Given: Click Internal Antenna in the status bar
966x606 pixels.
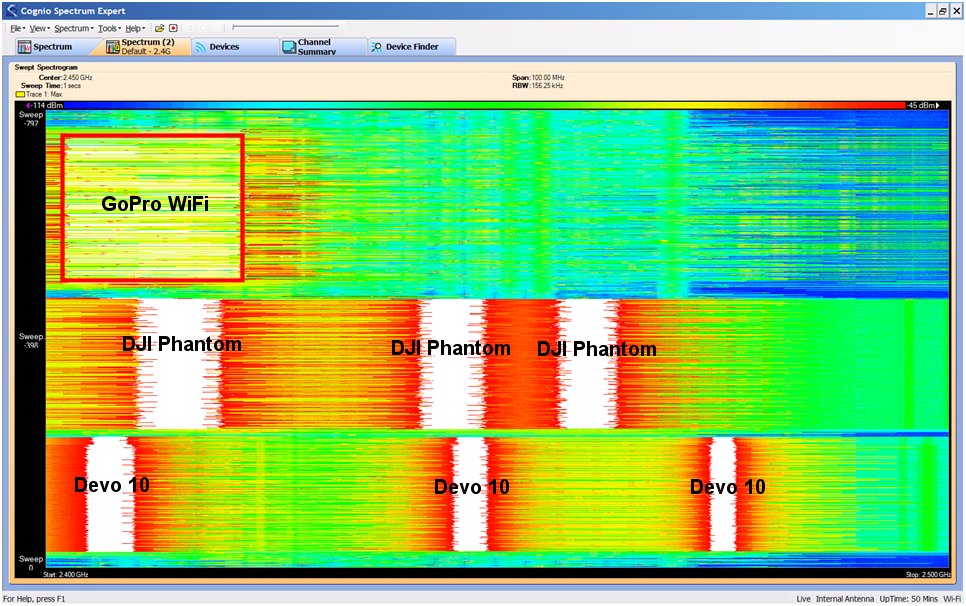Looking at the screenshot, I should 845,599.
